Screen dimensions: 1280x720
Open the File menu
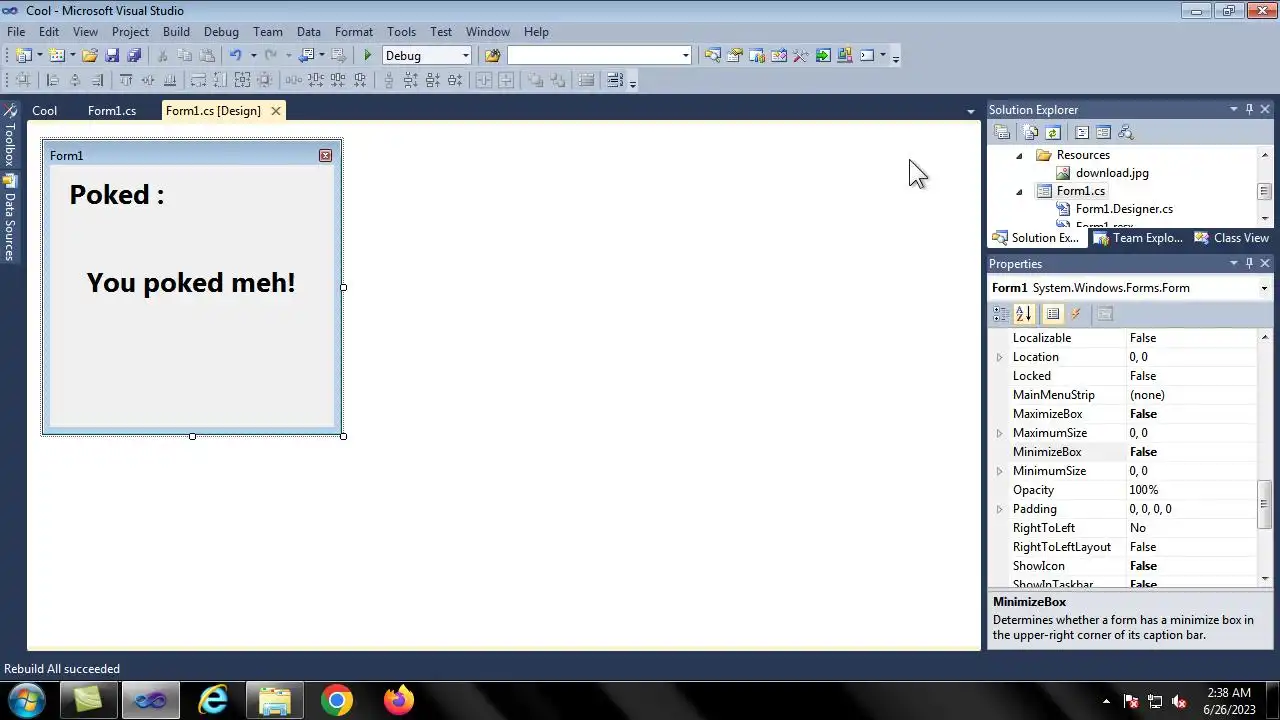16,32
